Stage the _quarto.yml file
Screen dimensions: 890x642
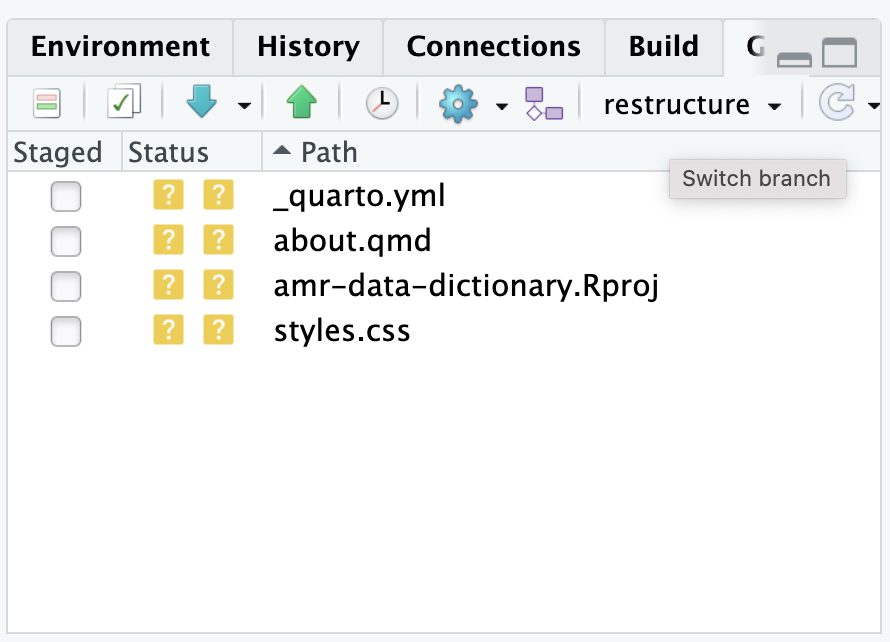point(66,196)
